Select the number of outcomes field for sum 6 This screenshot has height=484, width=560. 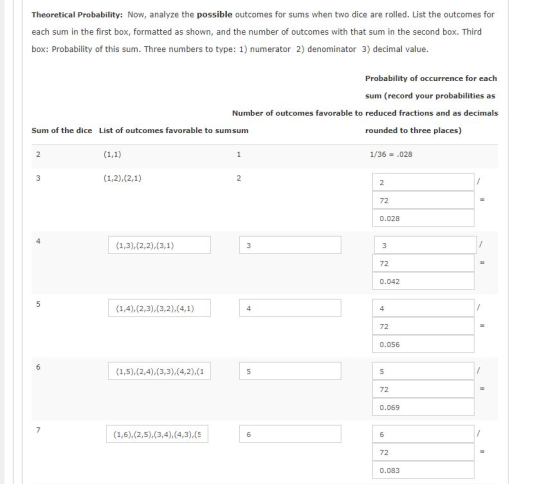click(290, 371)
